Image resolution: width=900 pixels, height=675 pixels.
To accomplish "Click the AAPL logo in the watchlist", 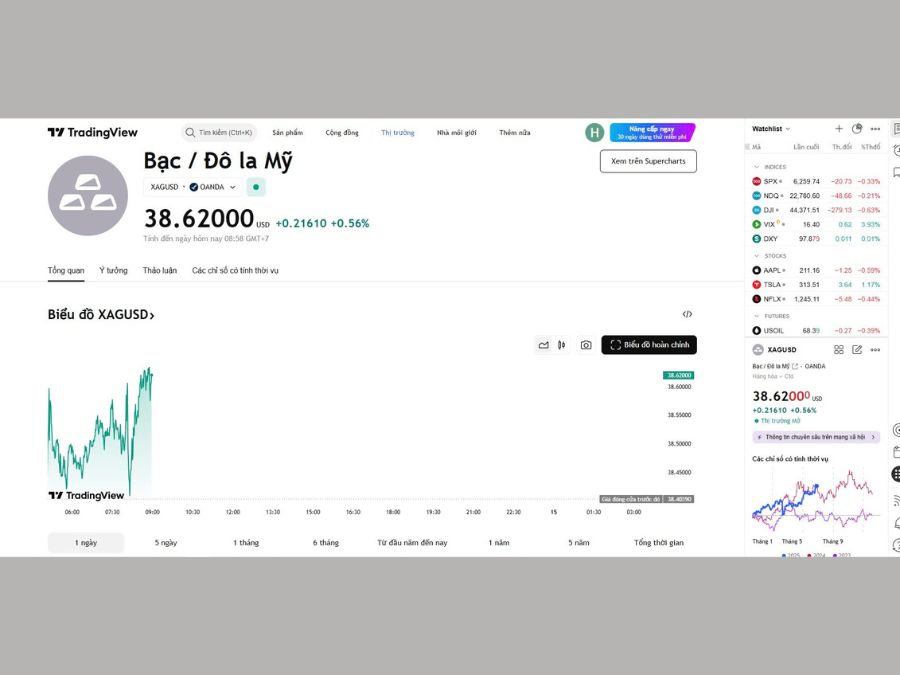I will (757, 270).
